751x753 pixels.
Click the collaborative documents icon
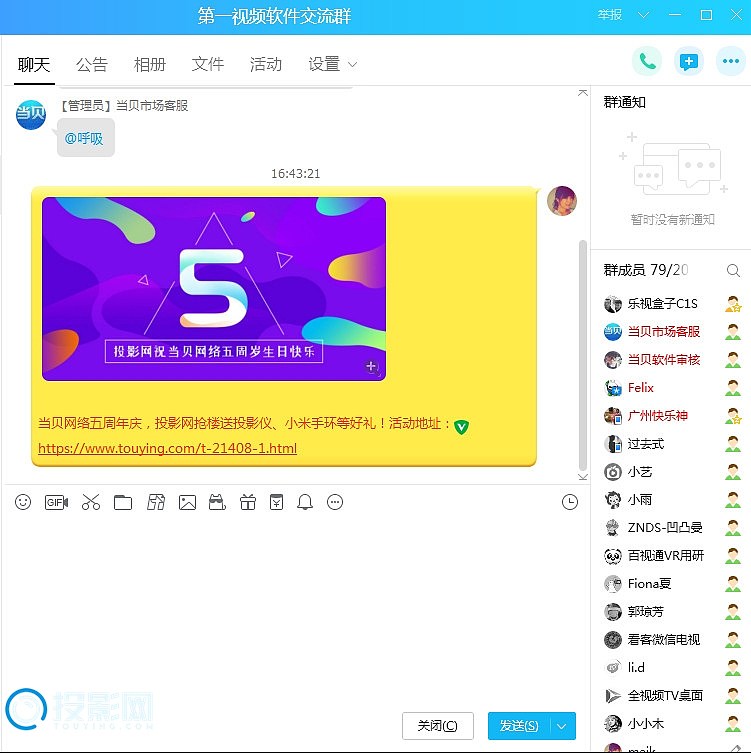click(156, 502)
